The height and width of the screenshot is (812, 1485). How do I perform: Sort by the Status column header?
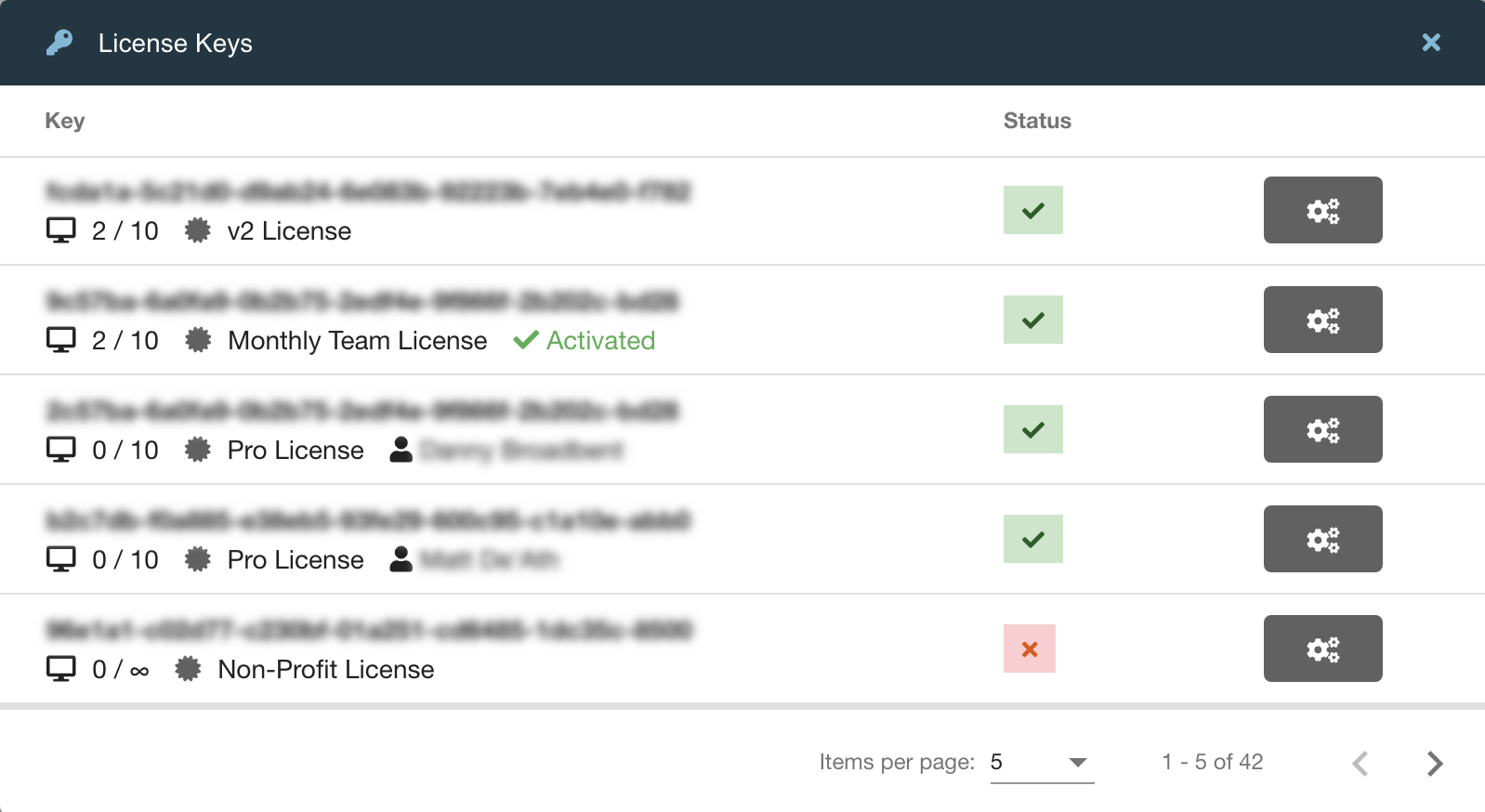click(1037, 121)
